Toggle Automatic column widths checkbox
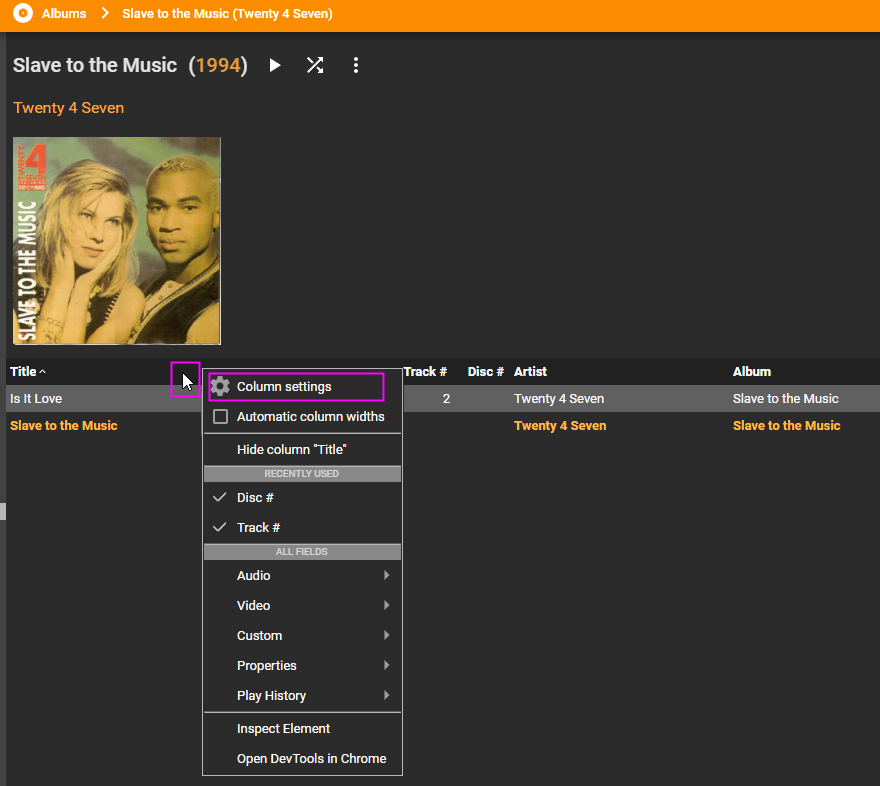880x786 pixels. click(221, 417)
